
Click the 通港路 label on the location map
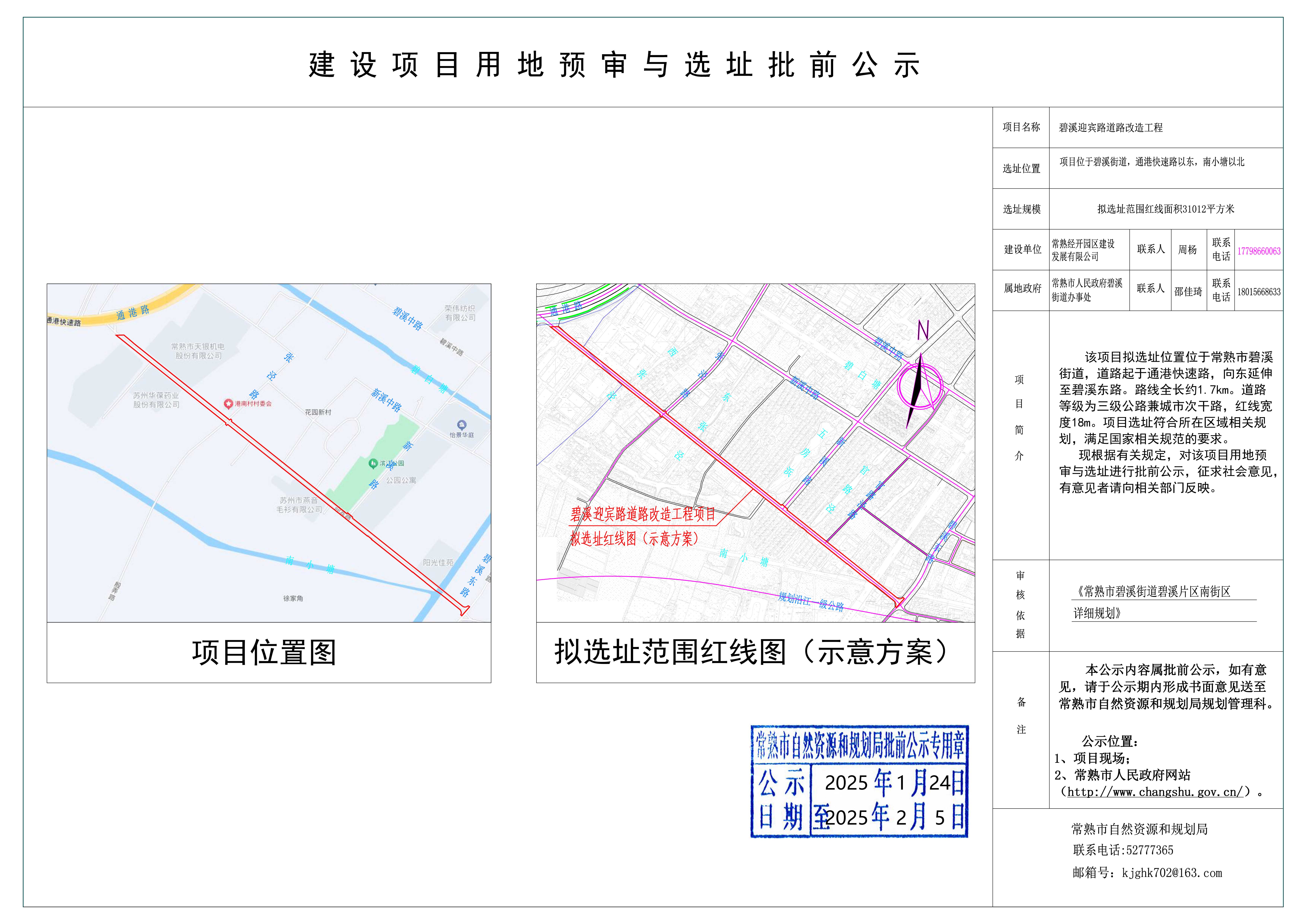[x=133, y=312]
